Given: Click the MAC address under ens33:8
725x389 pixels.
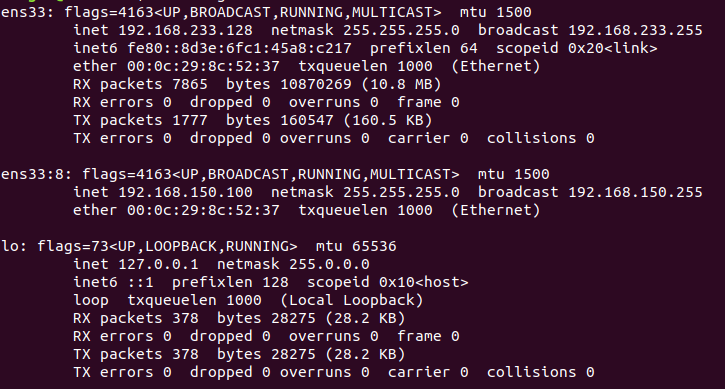Looking at the screenshot, I should 203,211.
